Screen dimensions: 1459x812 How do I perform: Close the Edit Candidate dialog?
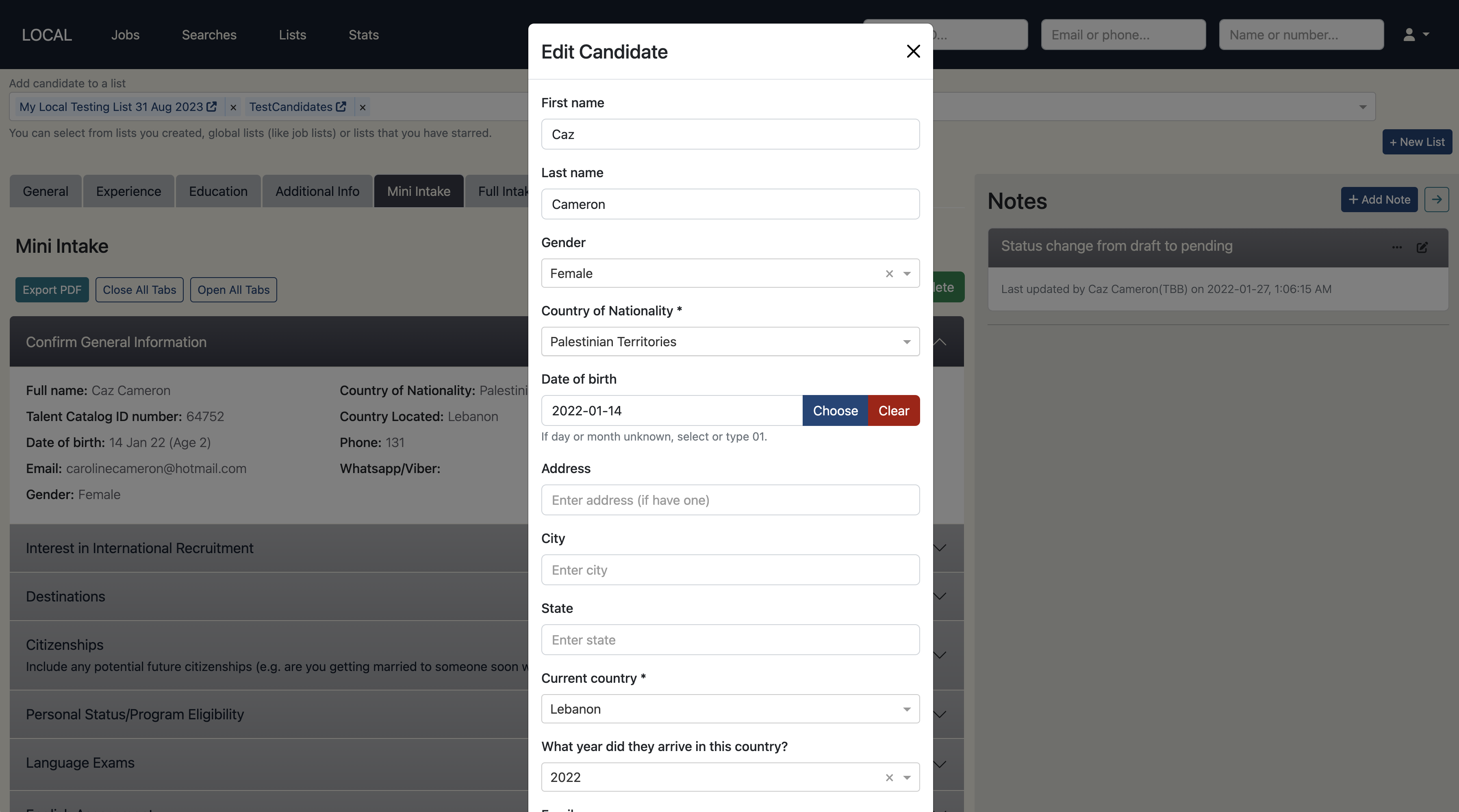pos(913,52)
